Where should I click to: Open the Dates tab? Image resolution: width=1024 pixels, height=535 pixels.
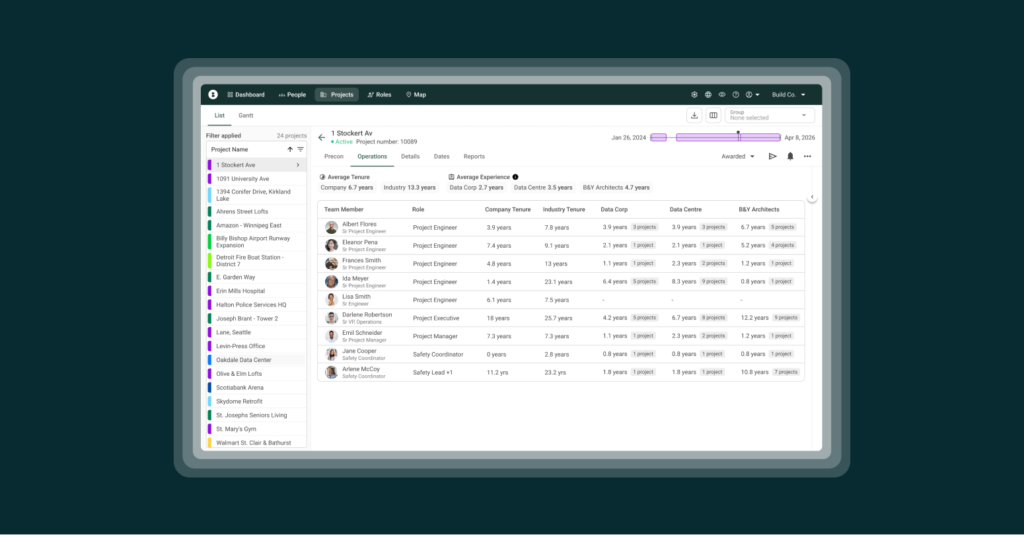(x=441, y=157)
